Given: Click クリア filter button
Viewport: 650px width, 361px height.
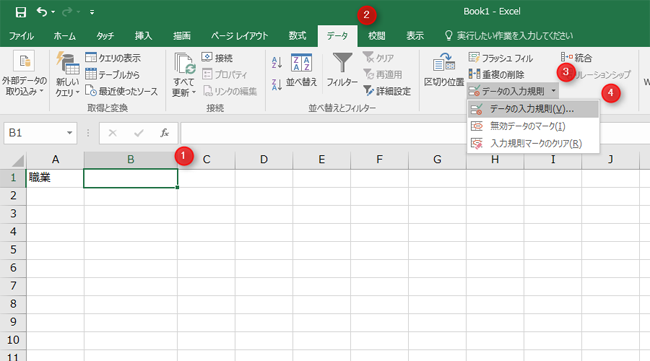Looking at the screenshot, I should (378, 58).
